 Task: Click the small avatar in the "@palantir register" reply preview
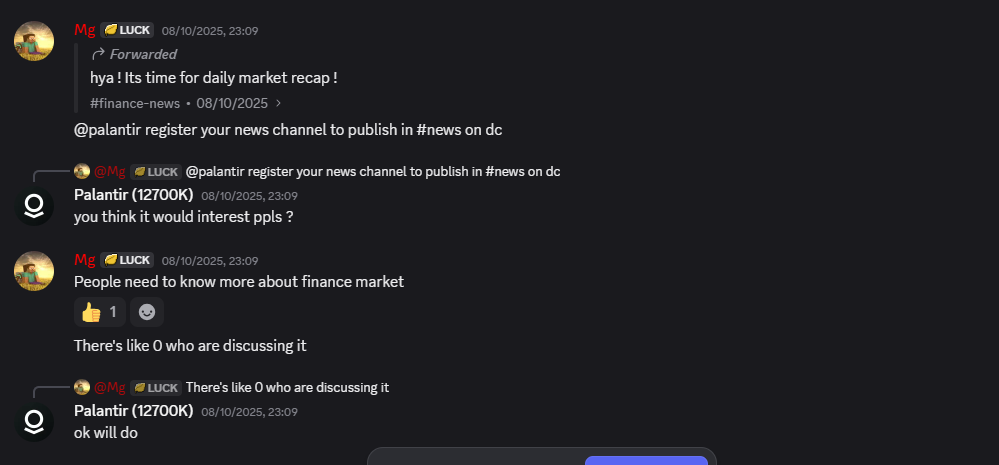[82, 171]
